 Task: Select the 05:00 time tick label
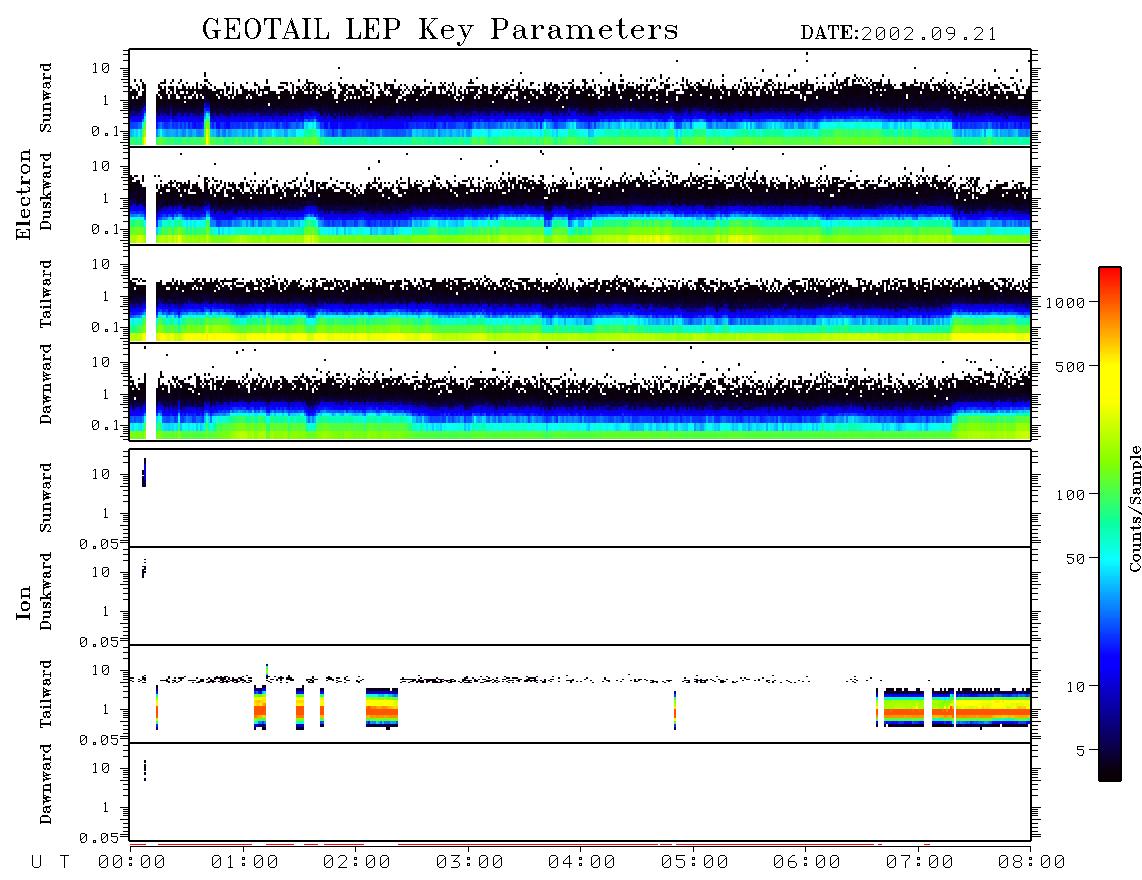click(x=695, y=863)
